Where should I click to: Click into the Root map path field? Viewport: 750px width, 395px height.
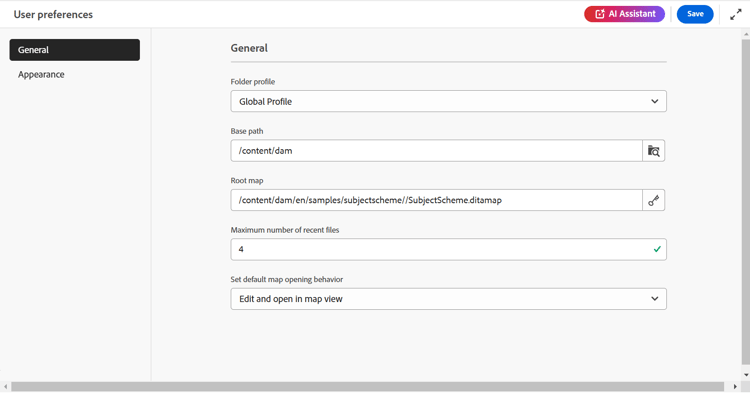436,200
